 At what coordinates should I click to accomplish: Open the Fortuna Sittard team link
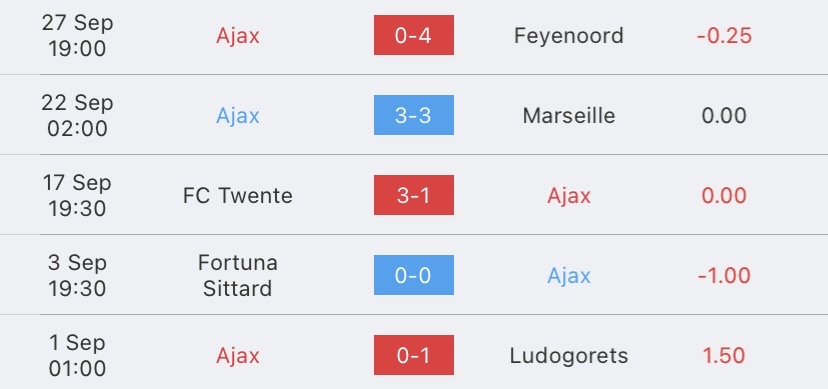pyautogui.click(x=238, y=275)
